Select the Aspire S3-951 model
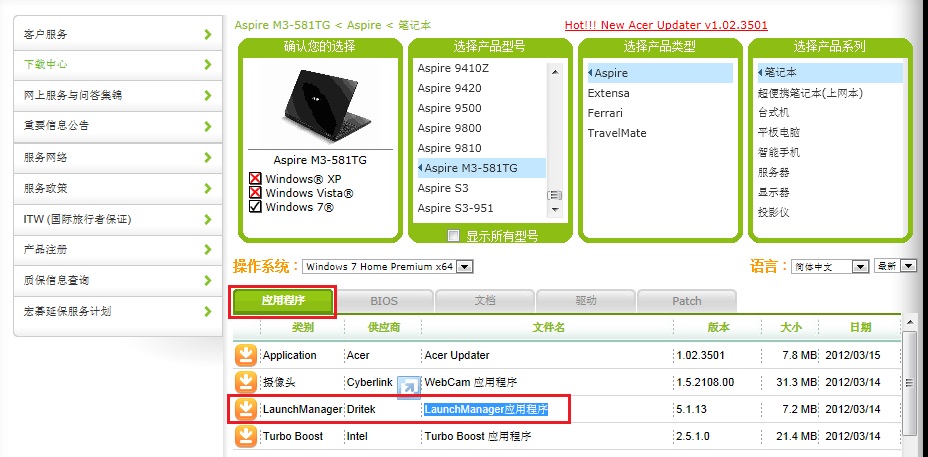The height and width of the screenshot is (457, 928). point(455,208)
